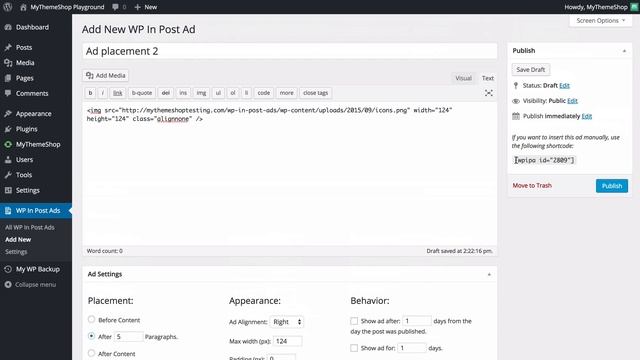Click the ins quicktag button
Image resolution: width=640 pixels, height=360 pixels.
(183, 93)
